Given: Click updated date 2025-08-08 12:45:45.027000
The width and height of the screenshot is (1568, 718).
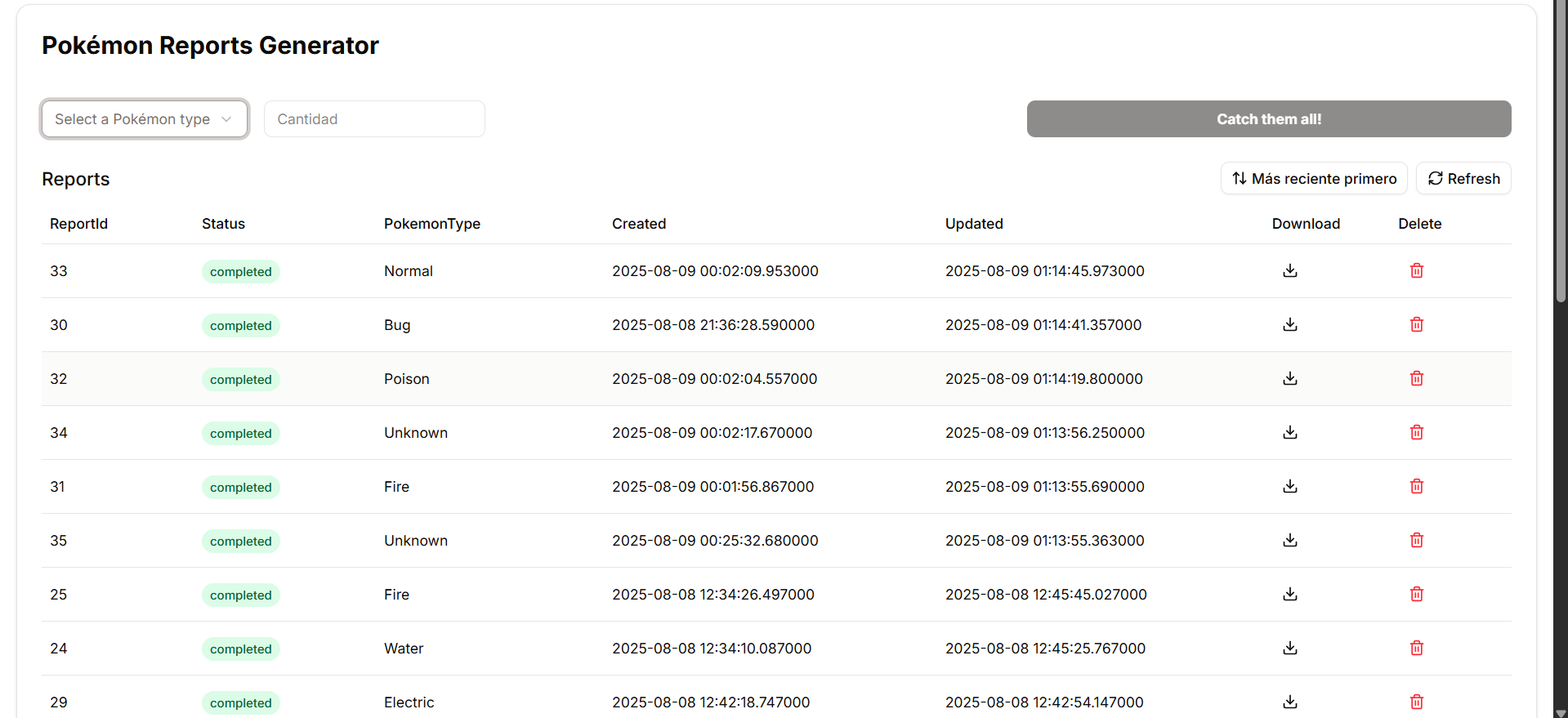Looking at the screenshot, I should tap(1046, 595).
